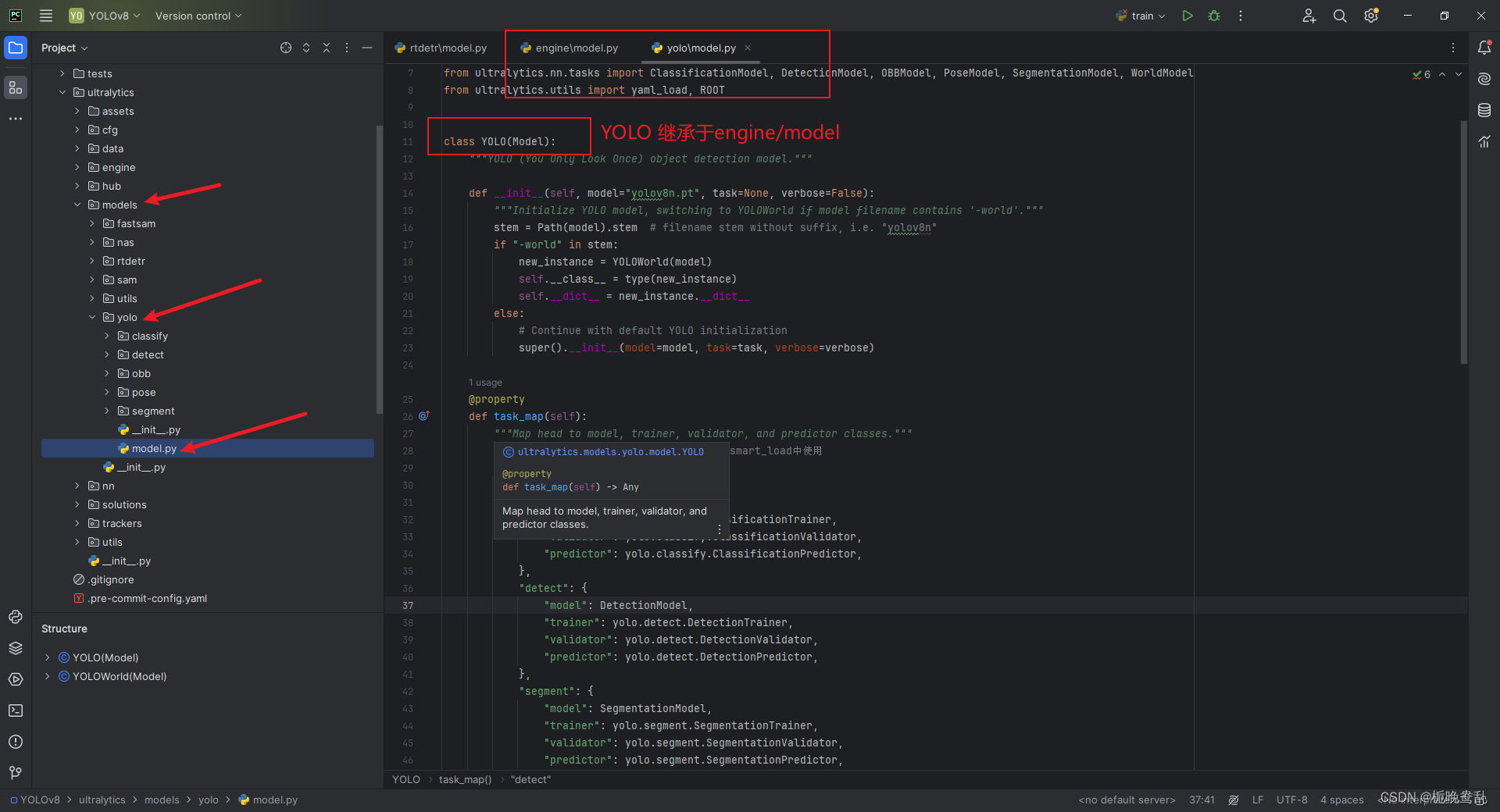Click the 37:41 line position
Image resolution: width=1500 pixels, height=812 pixels.
pyautogui.click(x=1202, y=800)
